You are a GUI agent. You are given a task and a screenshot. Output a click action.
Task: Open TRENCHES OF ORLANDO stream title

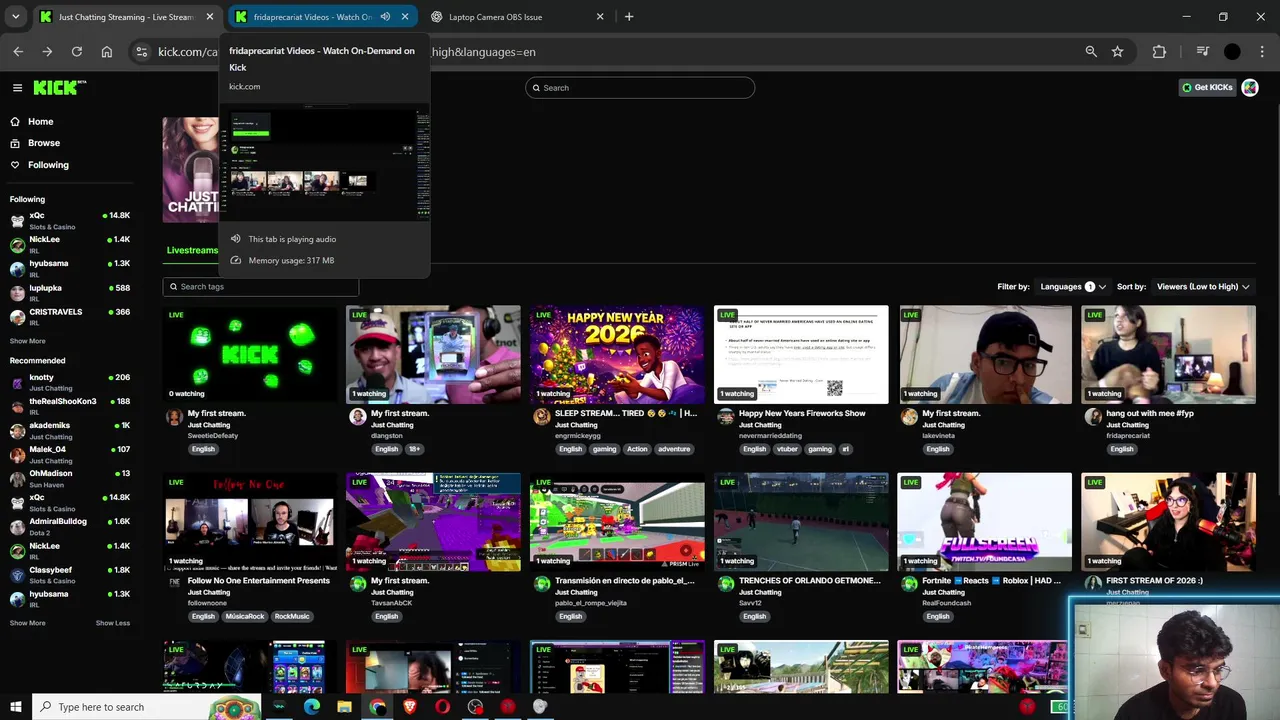810,581
